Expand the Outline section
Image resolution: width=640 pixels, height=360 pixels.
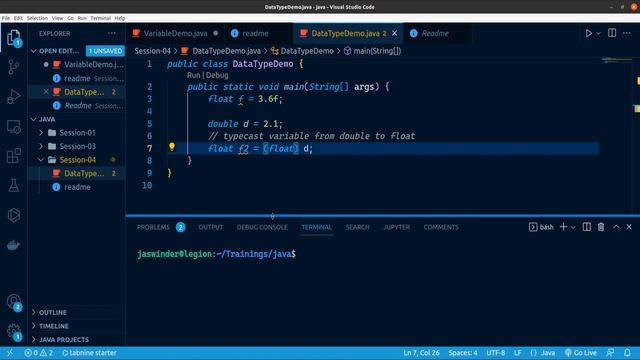pyautogui.click(x=52, y=312)
